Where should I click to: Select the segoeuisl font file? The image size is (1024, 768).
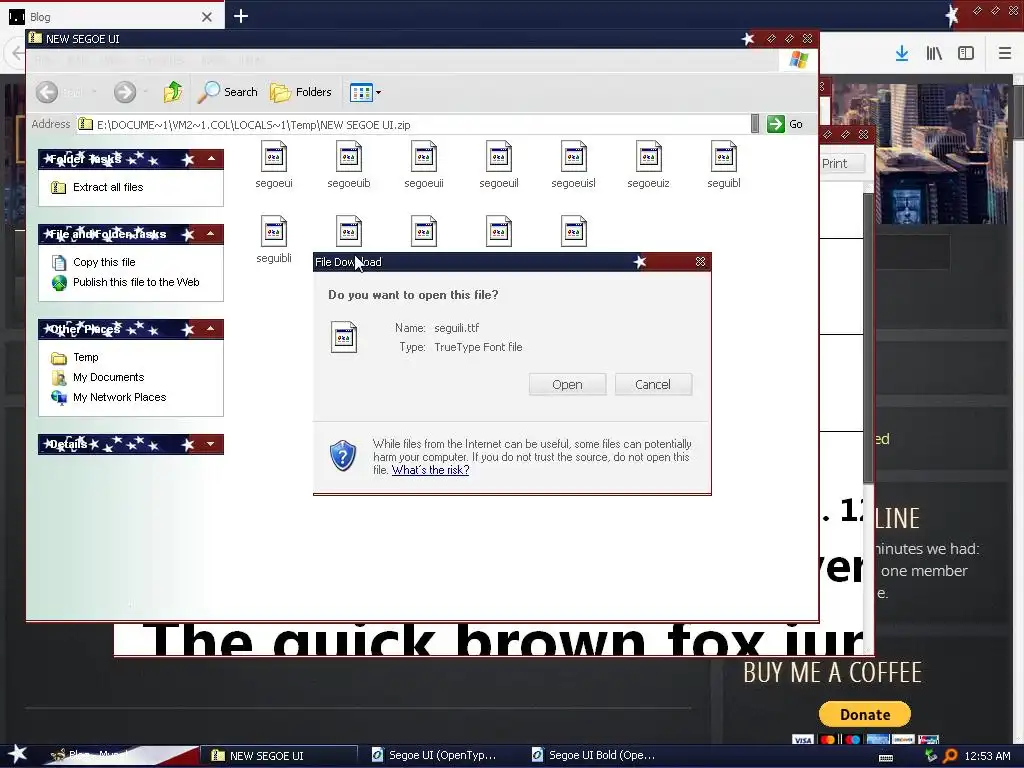(x=573, y=165)
